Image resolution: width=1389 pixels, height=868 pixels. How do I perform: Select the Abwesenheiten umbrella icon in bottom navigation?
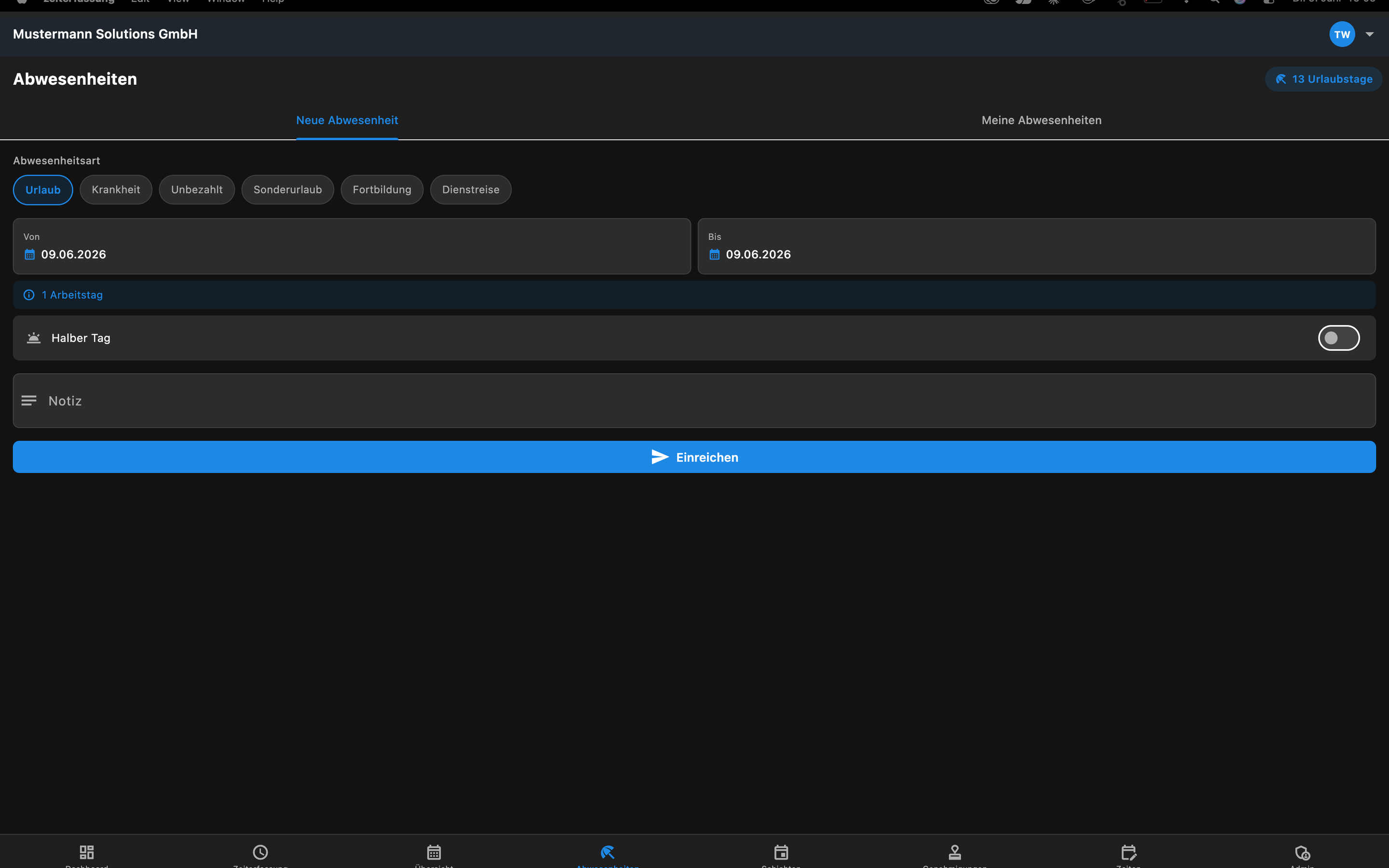[608, 853]
